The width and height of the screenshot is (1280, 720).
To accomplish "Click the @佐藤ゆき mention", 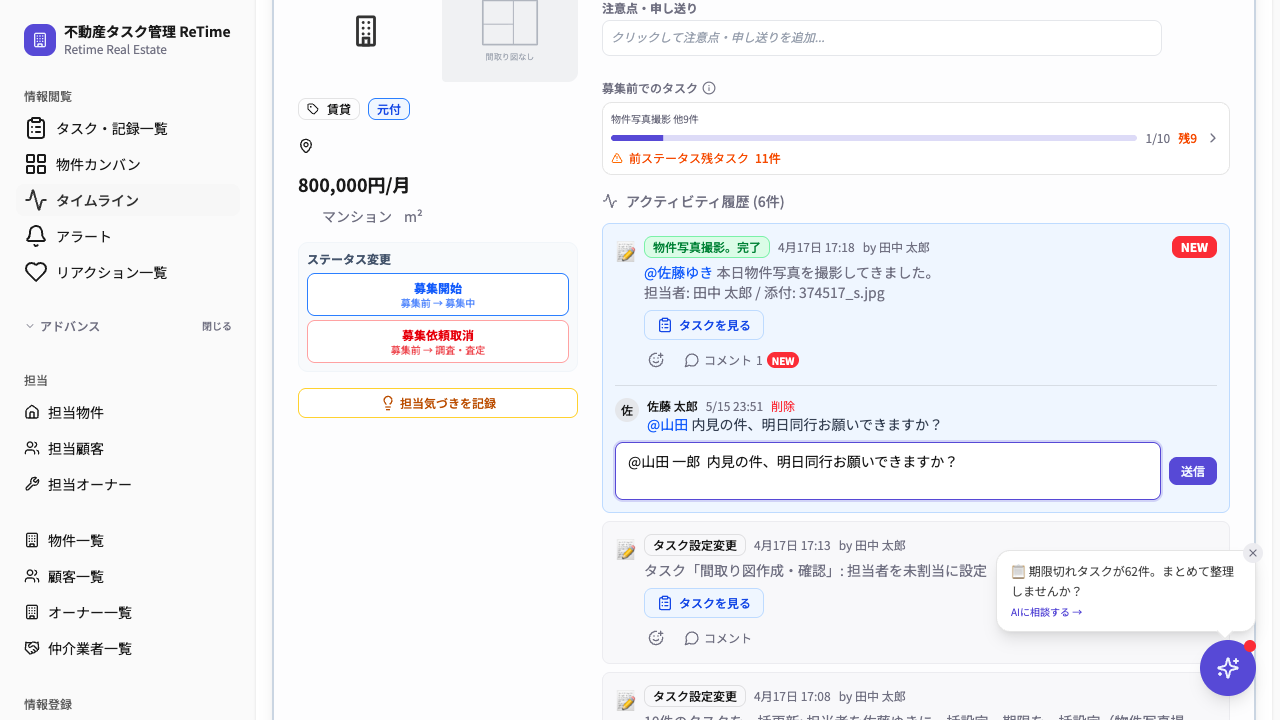I will pos(678,272).
